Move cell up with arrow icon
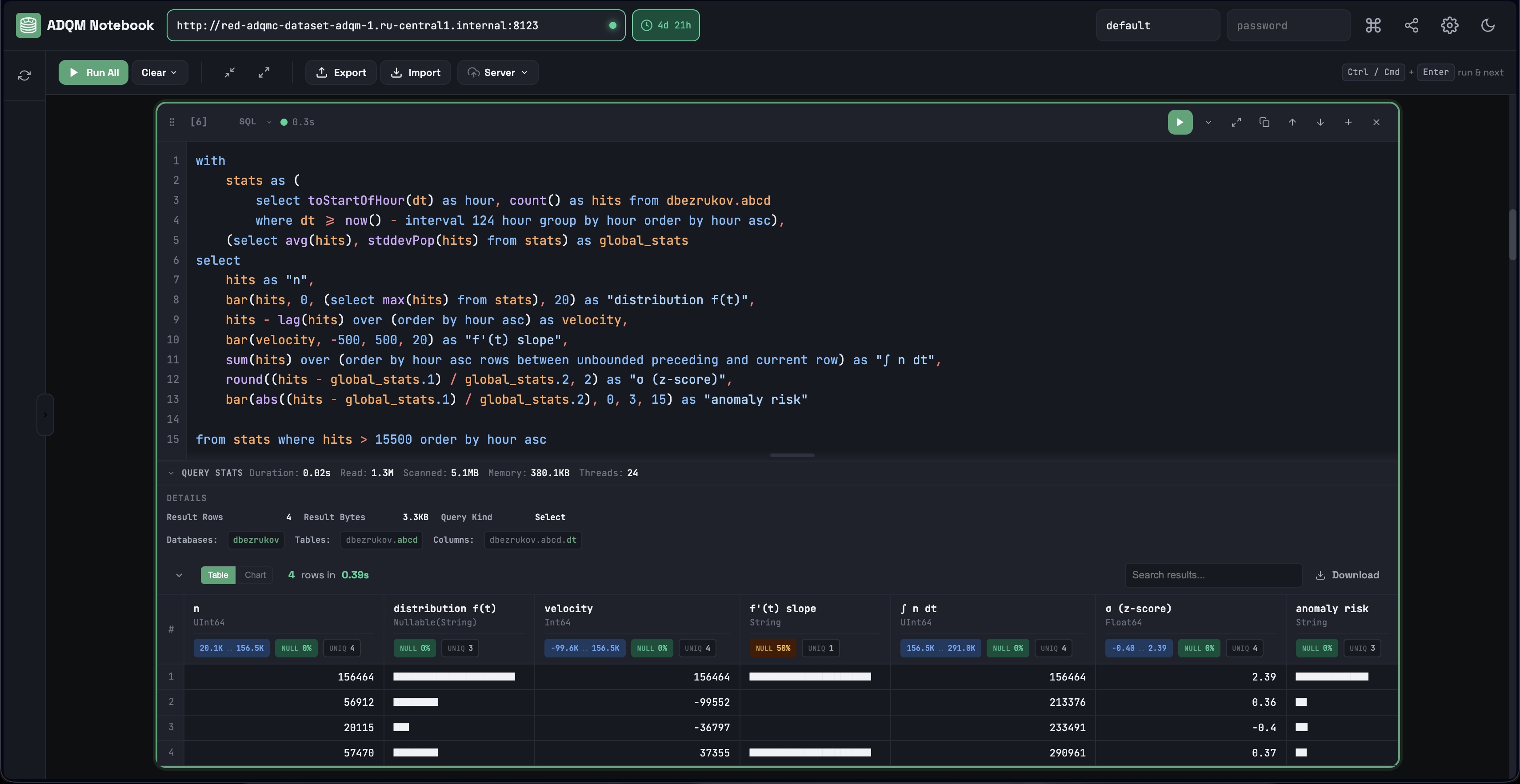Screen dimensions: 1520x784 tap(1292, 122)
